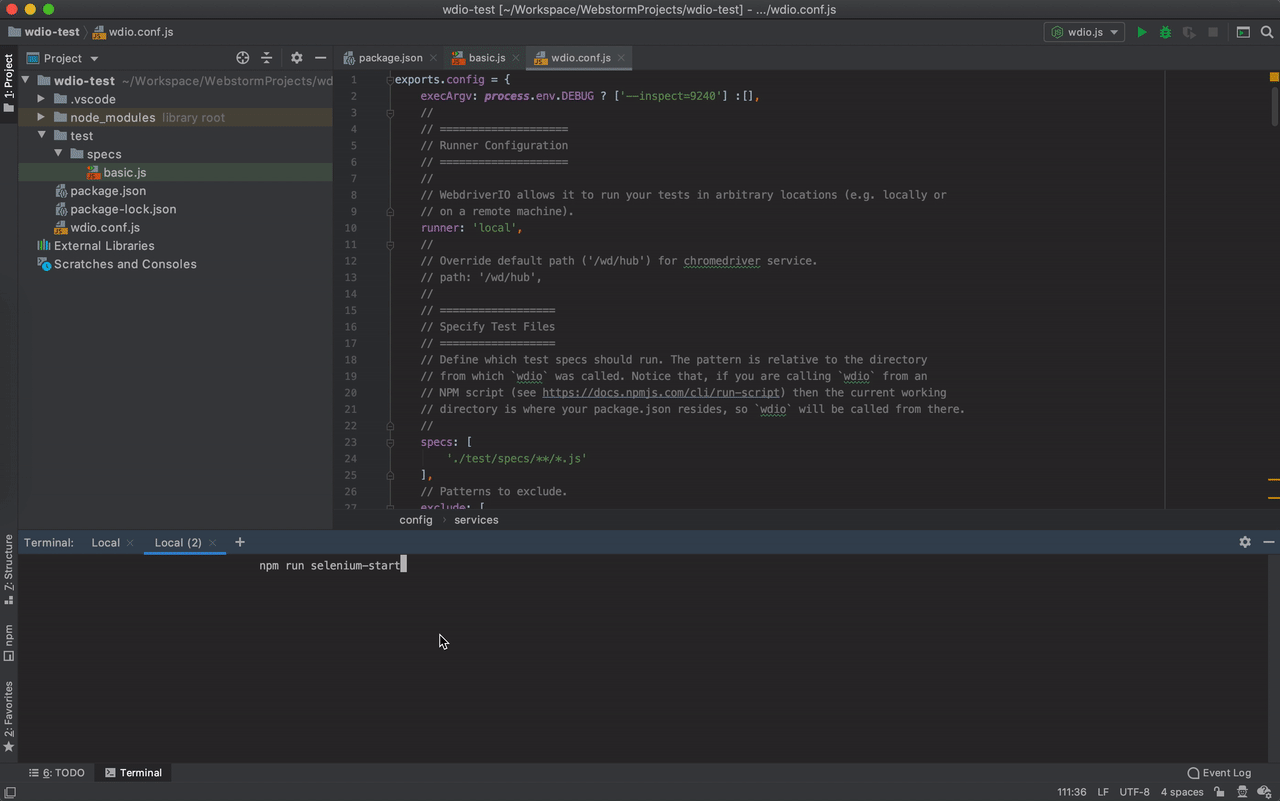
Task: Click the Hector inspections highlighting icon
Action: coord(1241,791)
